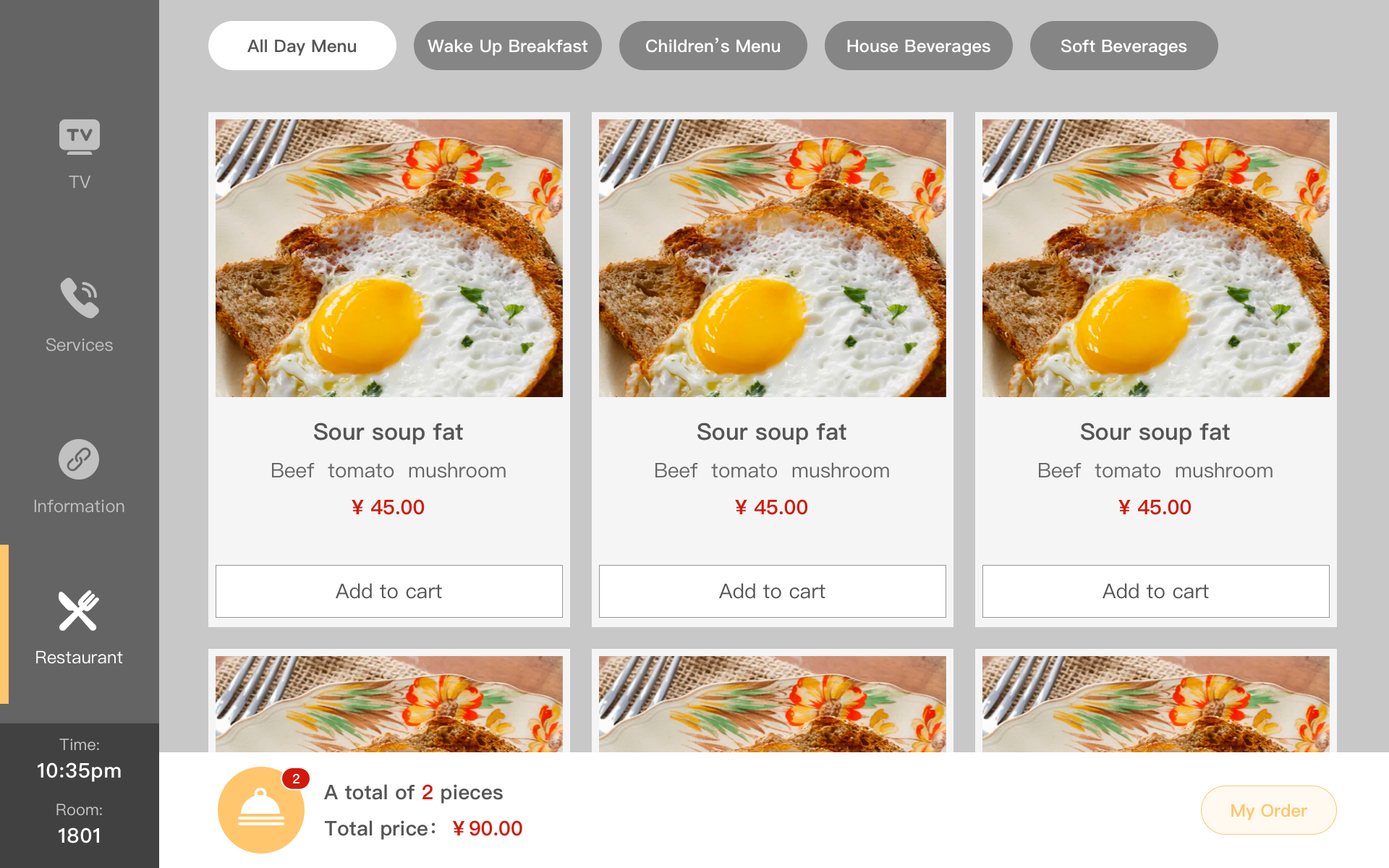Viewport: 1389px width, 868px height.
Task: Select the Children's Menu tab
Action: [713, 46]
